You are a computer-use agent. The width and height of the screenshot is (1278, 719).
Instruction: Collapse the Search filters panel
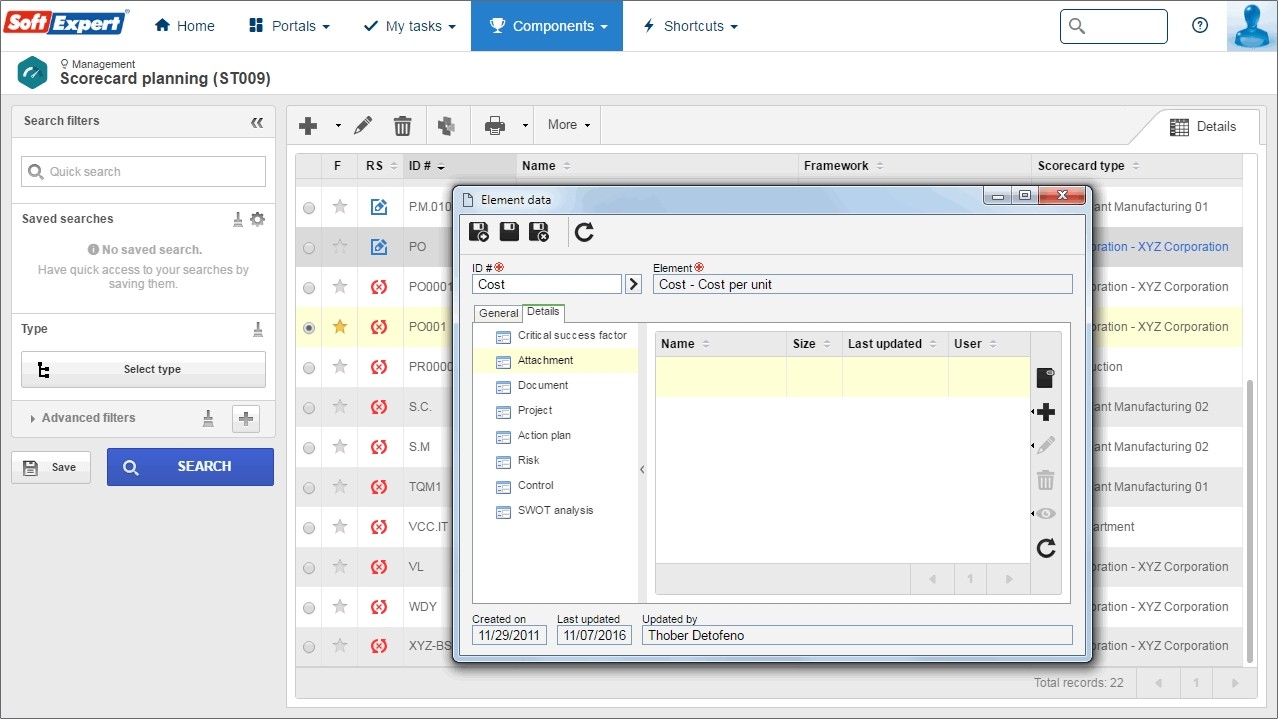257,122
